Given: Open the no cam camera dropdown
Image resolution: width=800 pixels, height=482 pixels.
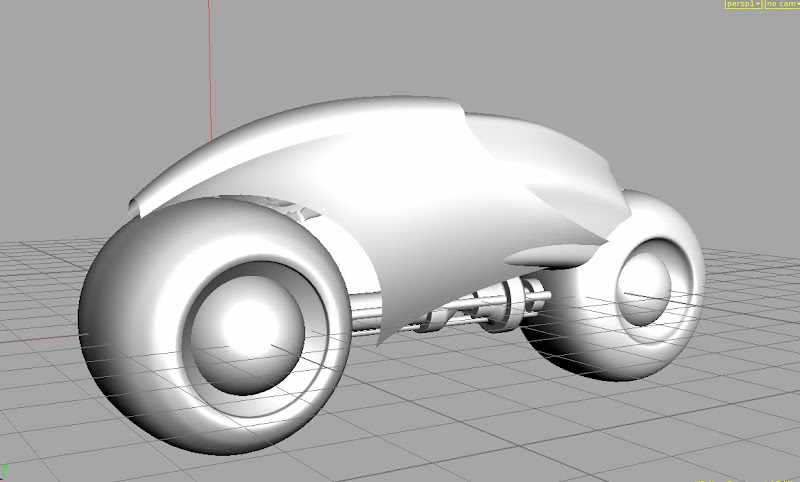Looking at the screenshot, I should [x=782, y=4].
